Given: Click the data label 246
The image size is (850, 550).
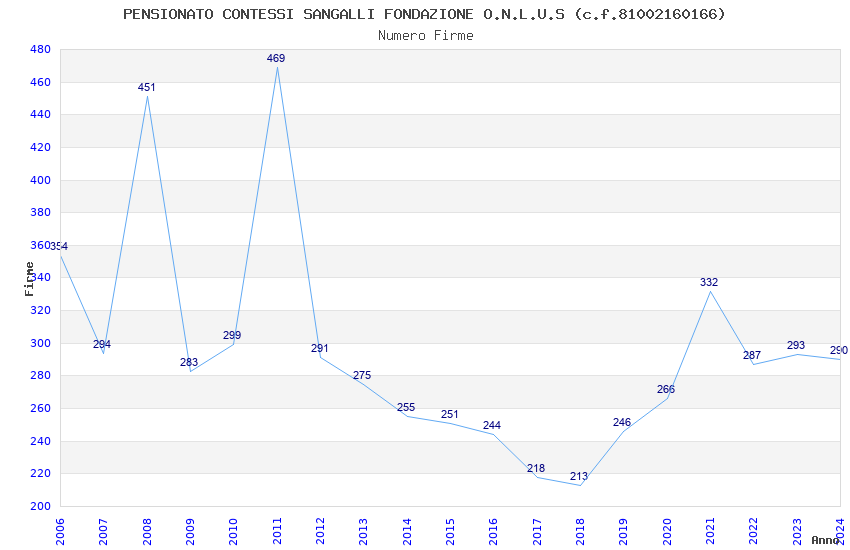Looking at the screenshot, I should [622, 422].
